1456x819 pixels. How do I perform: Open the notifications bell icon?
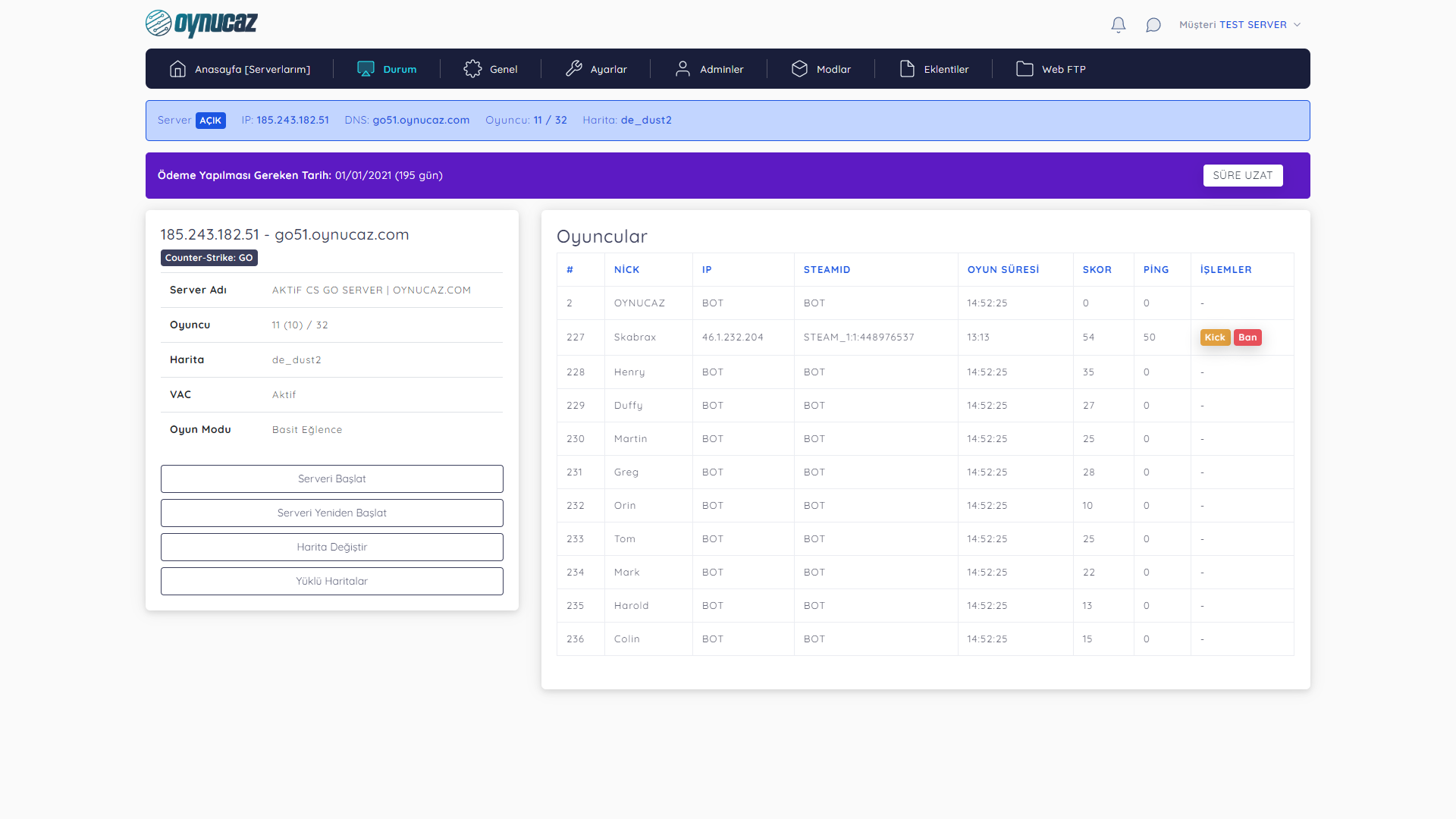(1119, 25)
